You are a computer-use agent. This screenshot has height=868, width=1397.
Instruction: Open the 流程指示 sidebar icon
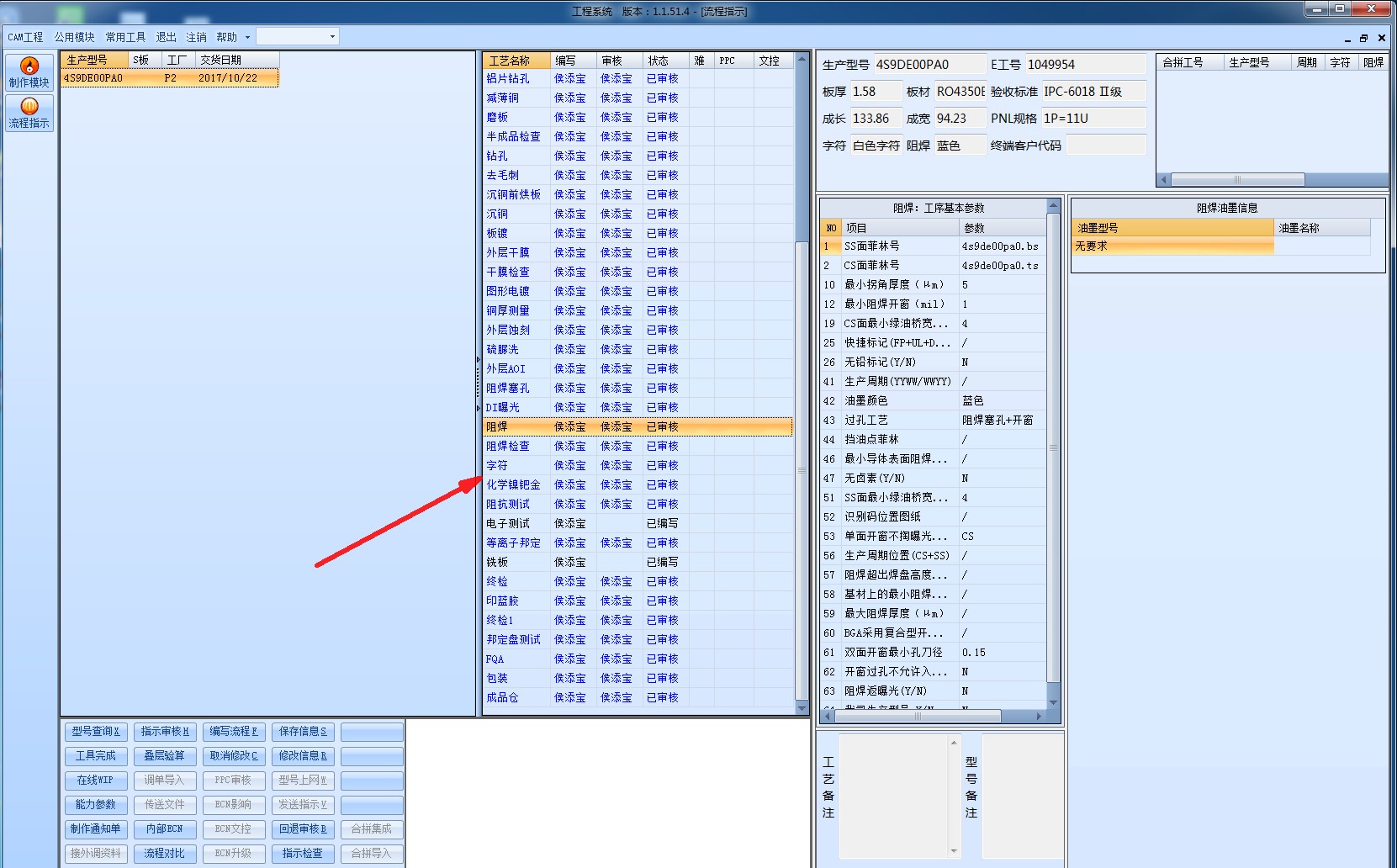[29, 113]
